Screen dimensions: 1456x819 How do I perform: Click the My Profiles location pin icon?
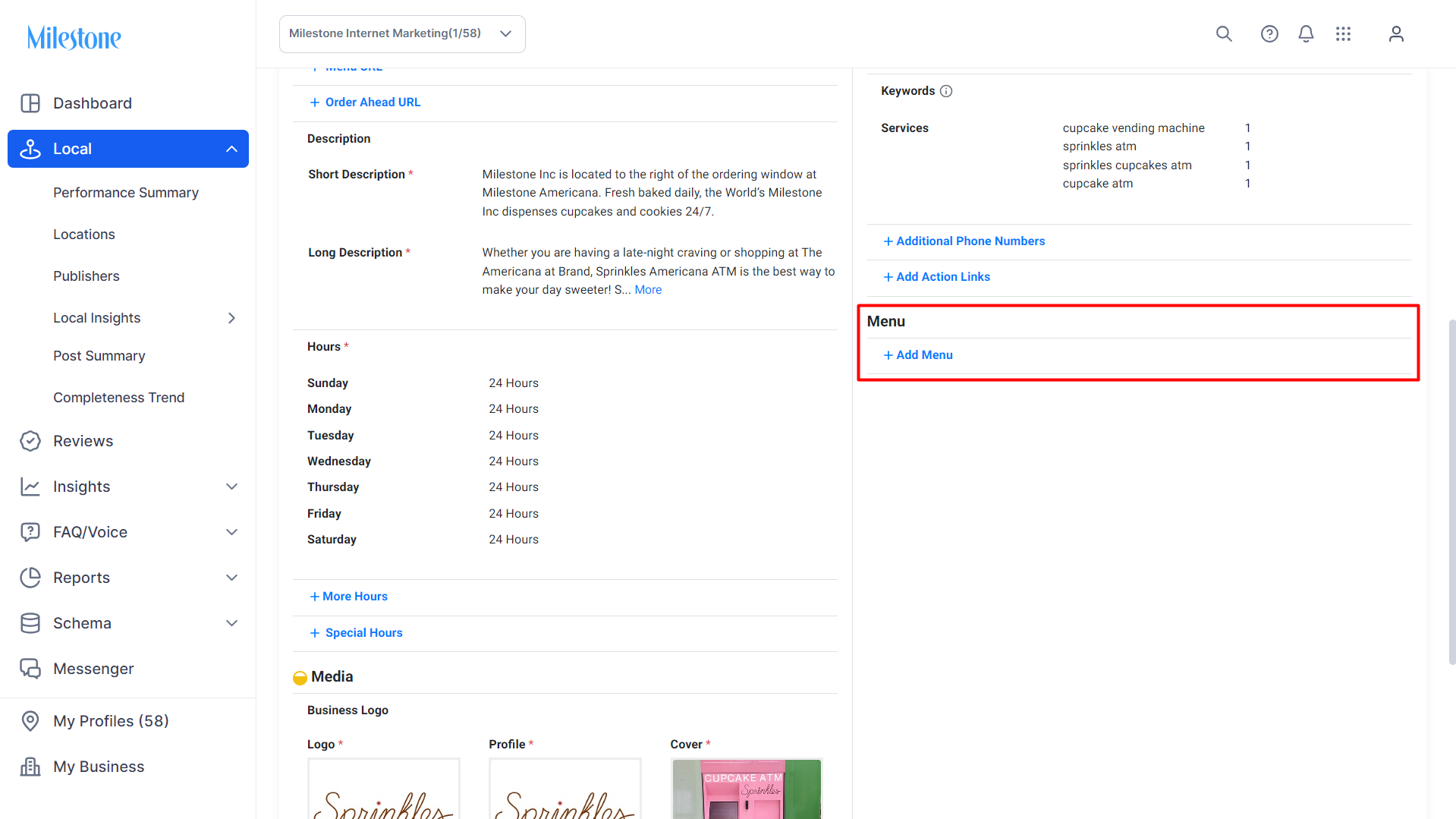pos(30,721)
